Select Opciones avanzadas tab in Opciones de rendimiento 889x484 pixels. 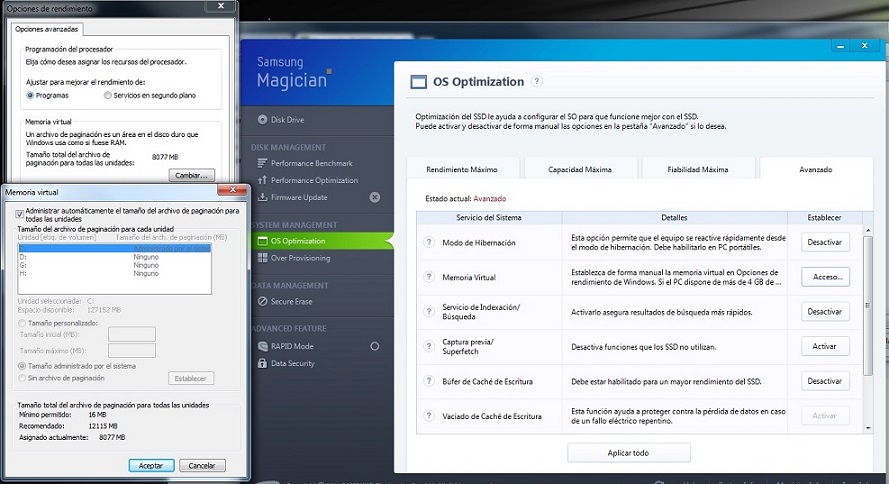pos(46,29)
